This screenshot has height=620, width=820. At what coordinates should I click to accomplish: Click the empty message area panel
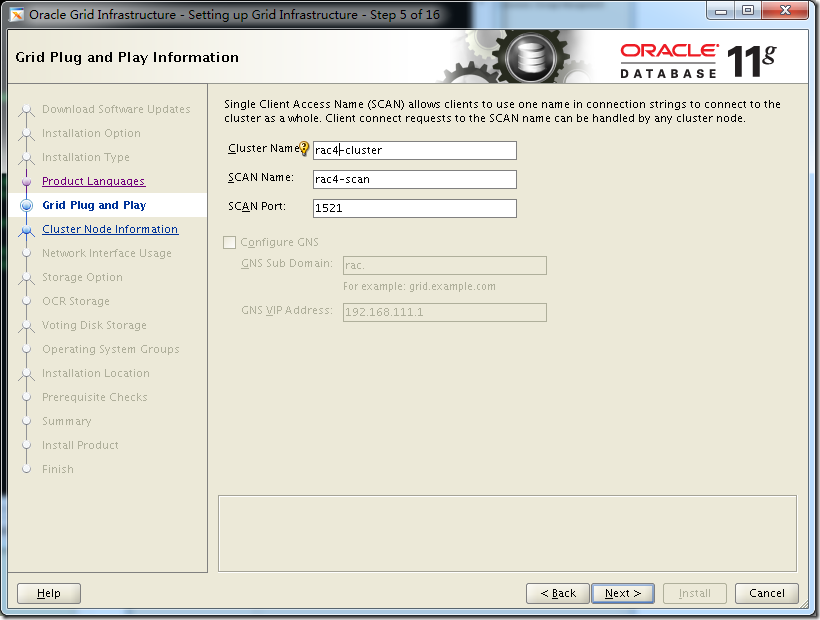coord(507,534)
